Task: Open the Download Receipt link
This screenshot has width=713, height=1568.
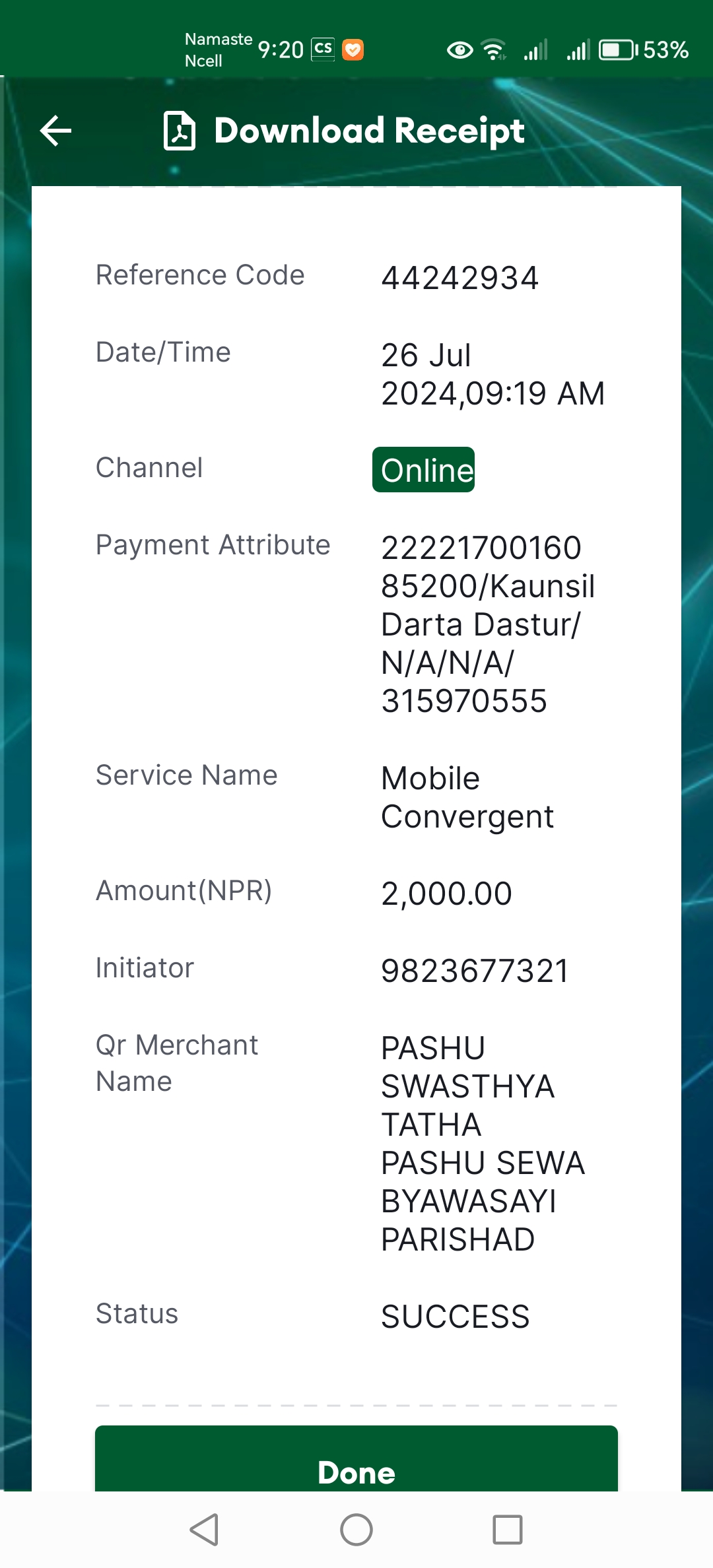Action: point(369,131)
